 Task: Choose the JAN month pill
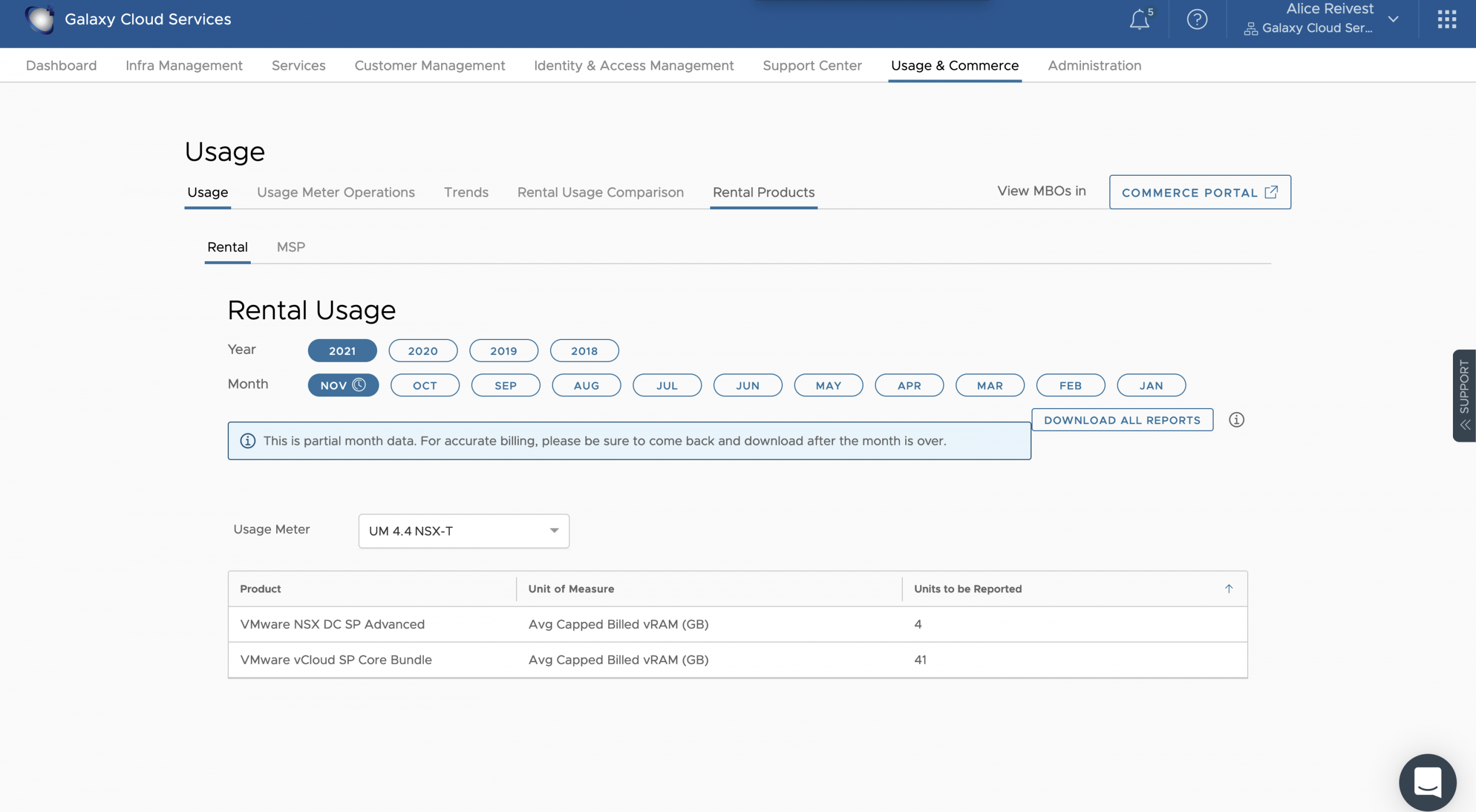[x=1151, y=385]
